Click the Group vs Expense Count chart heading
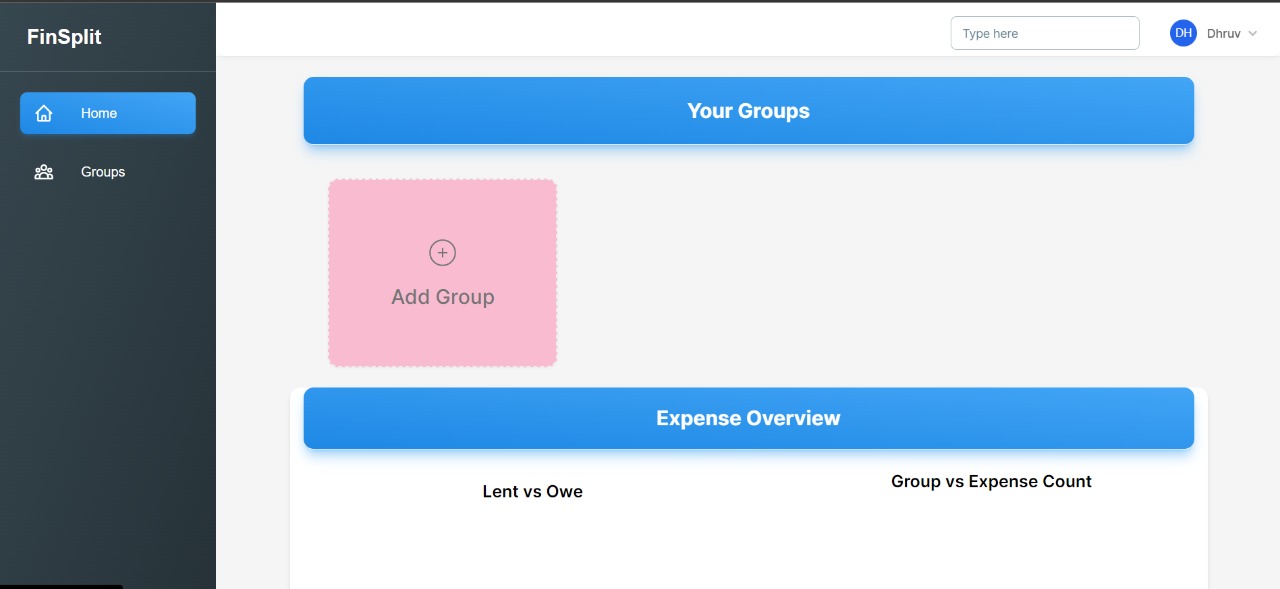Viewport: 1280px width, 589px height. click(991, 481)
